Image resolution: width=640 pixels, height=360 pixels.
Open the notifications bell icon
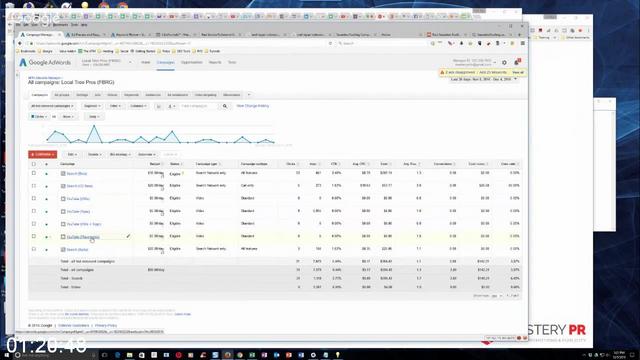517,62
